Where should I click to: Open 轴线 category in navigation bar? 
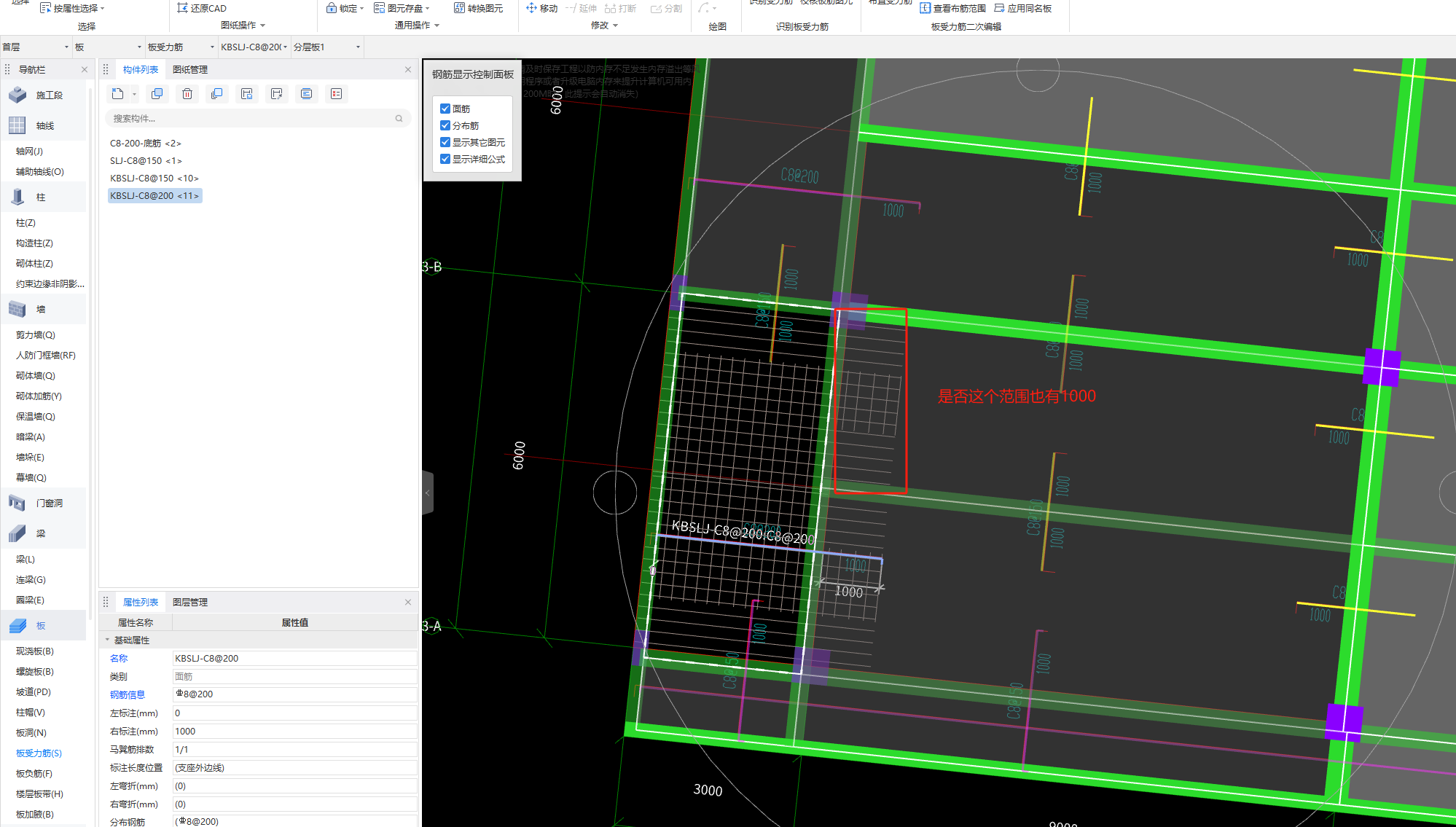[44, 125]
